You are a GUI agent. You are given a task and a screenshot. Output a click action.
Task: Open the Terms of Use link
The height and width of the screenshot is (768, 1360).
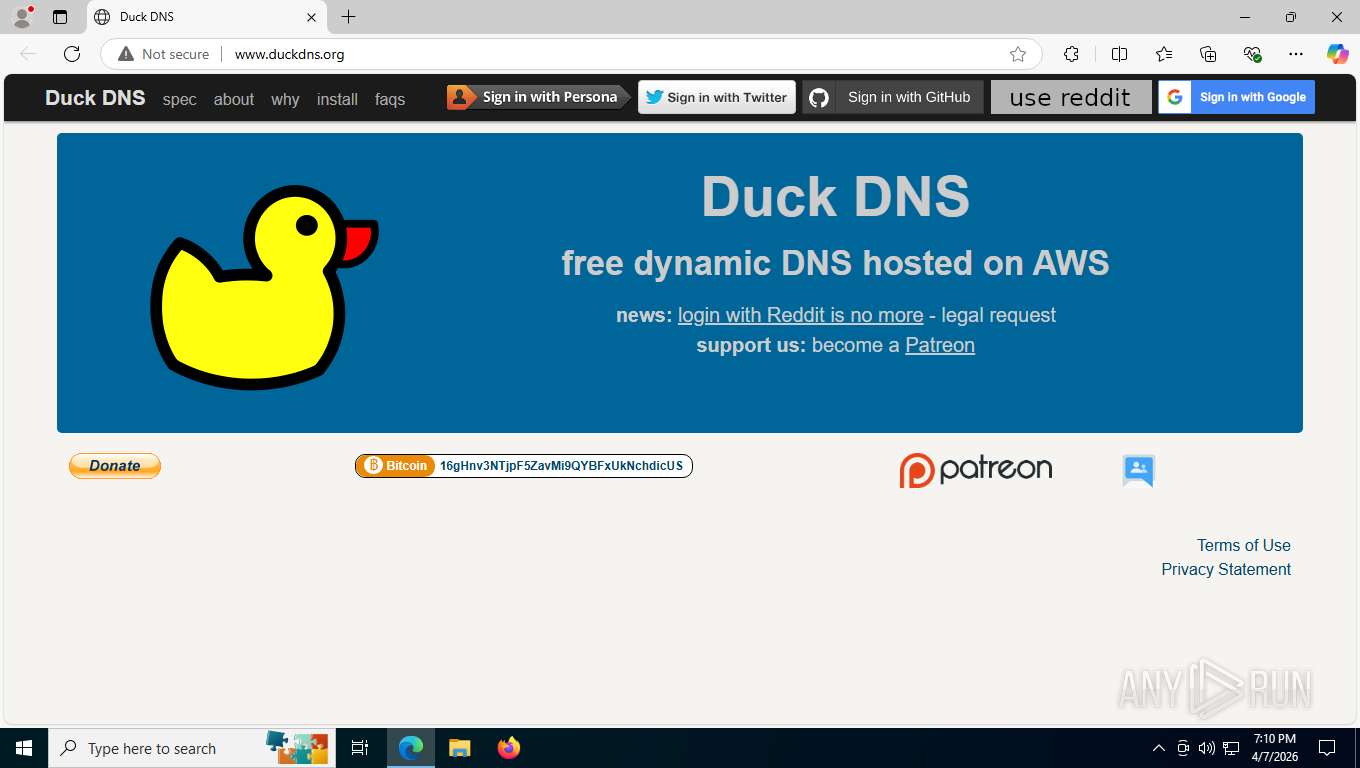1243,545
